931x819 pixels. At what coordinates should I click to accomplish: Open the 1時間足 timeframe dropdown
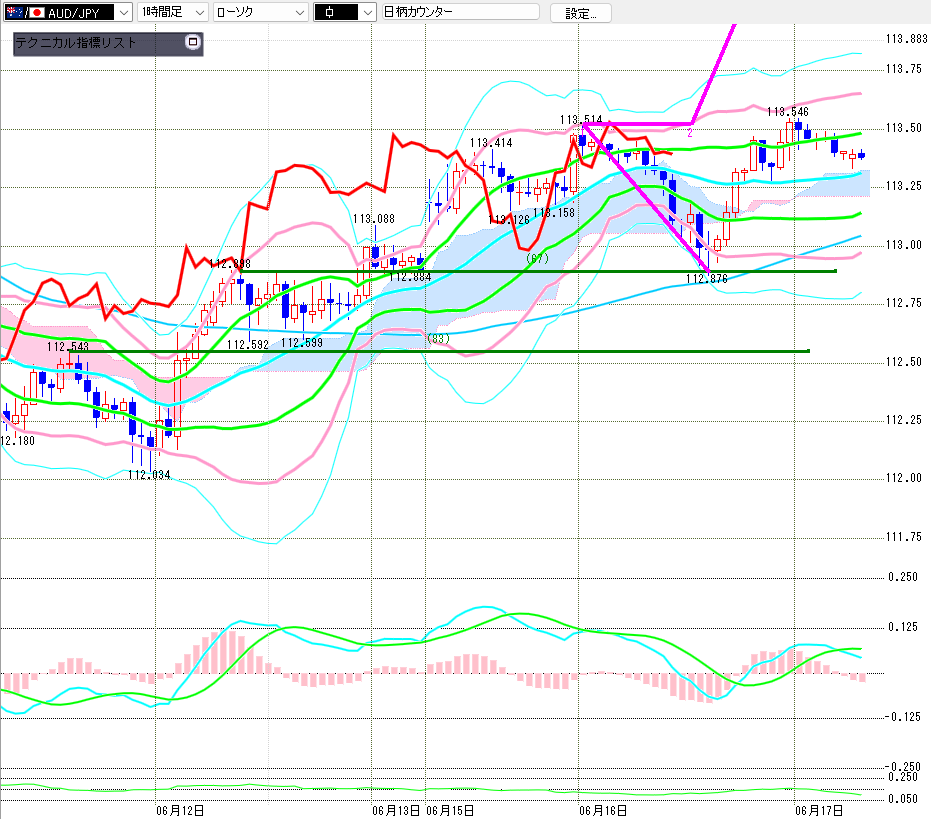172,12
